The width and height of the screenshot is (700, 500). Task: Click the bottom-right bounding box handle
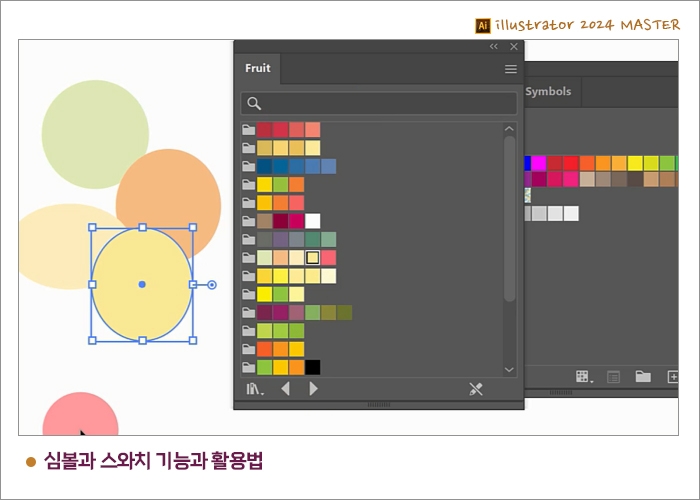[x=193, y=341]
